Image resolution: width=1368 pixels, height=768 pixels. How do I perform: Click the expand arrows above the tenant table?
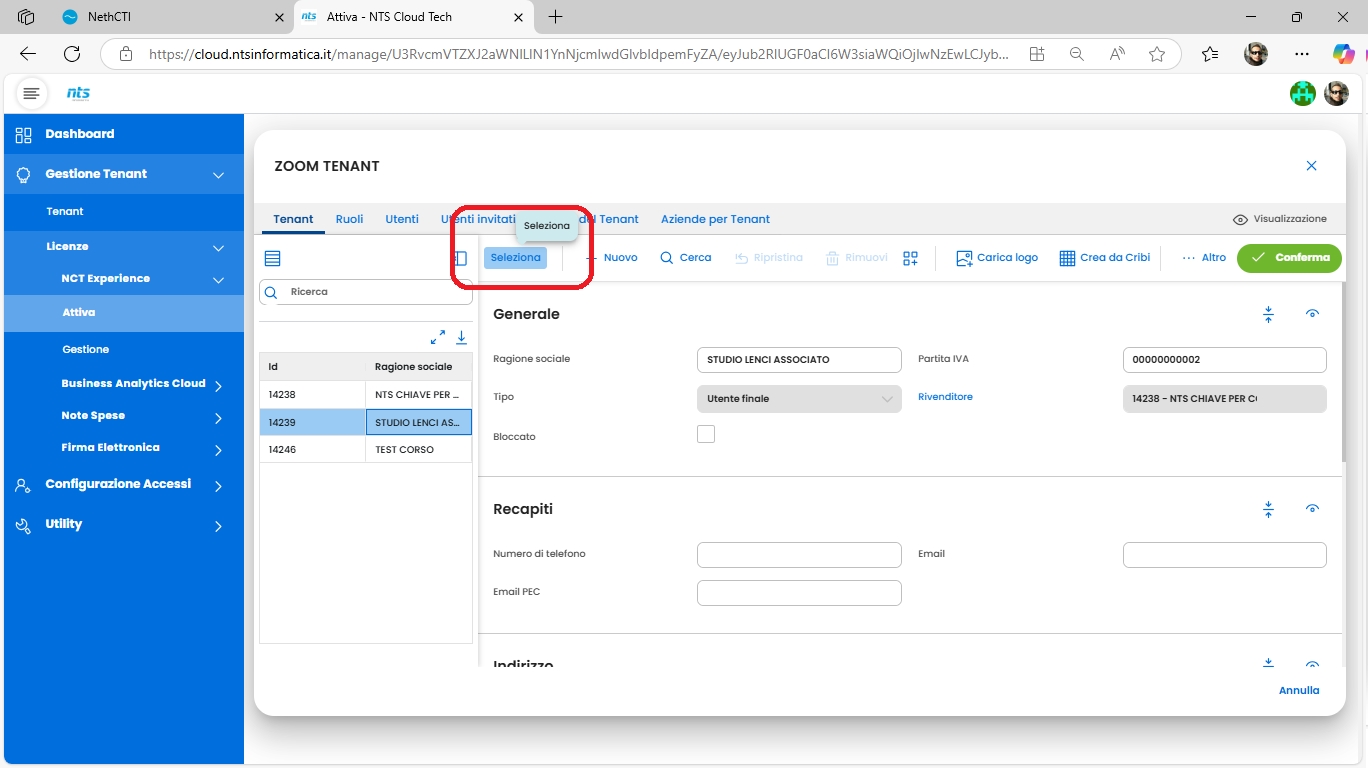coord(438,337)
